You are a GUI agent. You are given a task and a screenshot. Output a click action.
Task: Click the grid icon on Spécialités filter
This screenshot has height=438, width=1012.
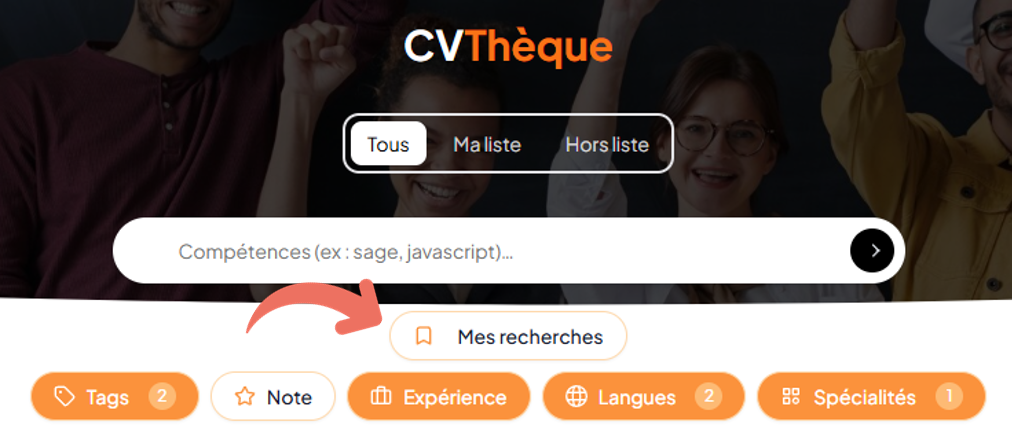[790, 397]
